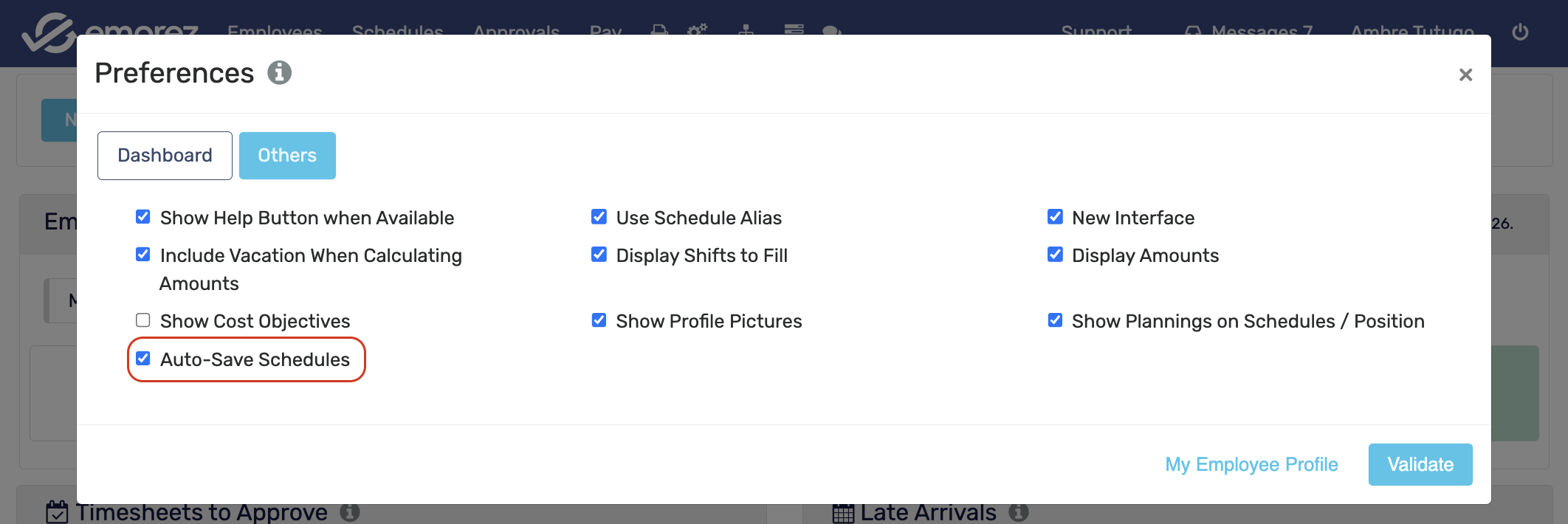The image size is (1568, 524).
Task: Disable Use Schedule Alias option
Action: click(x=599, y=217)
